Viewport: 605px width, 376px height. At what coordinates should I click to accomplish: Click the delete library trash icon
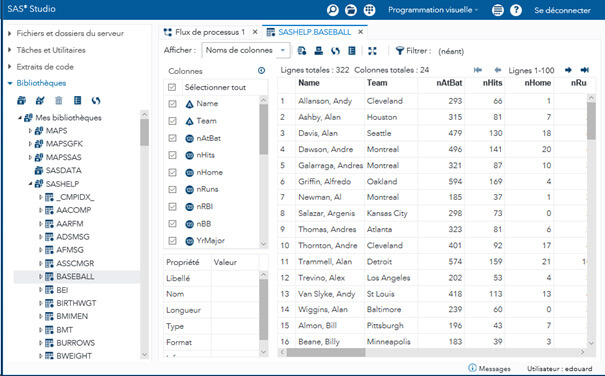(59, 101)
